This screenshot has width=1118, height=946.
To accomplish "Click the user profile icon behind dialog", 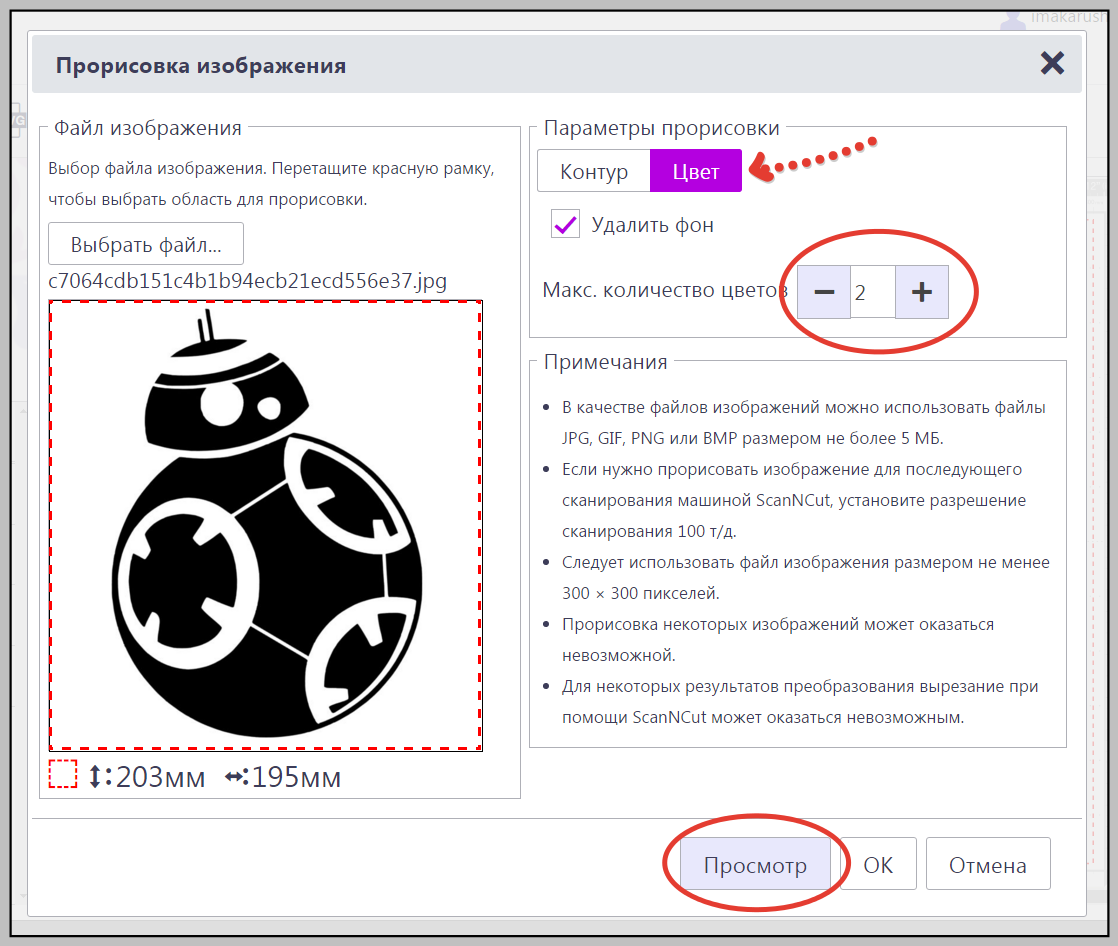I will pyautogui.click(x=1012, y=19).
